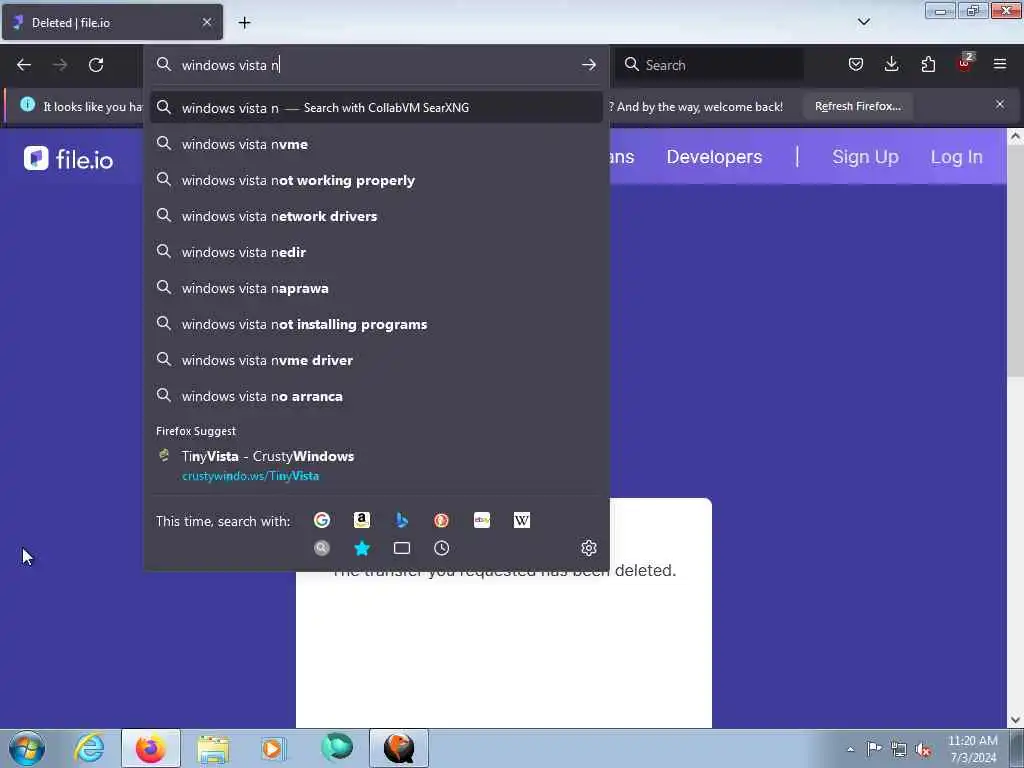This screenshot has height=768, width=1024.
Task: Click the Sign Up link
Action: point(865,157)
